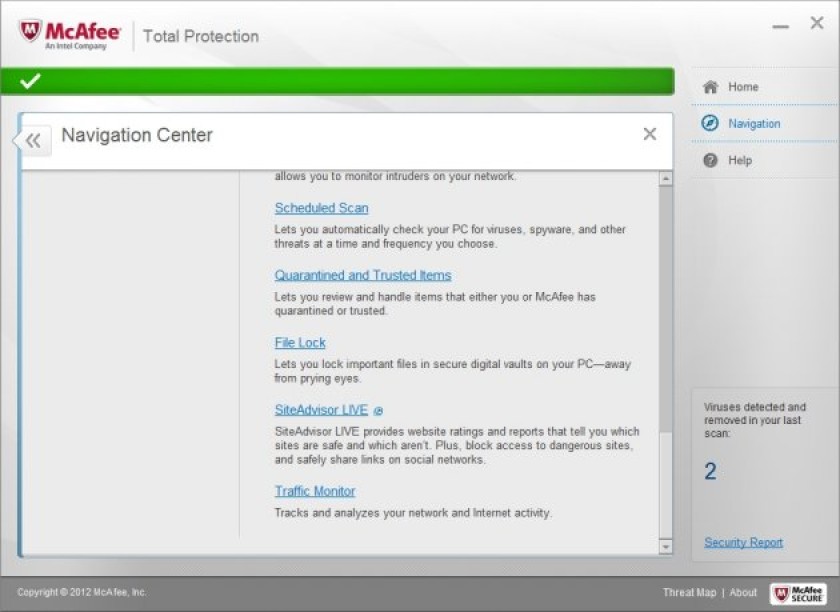Go back using the double-chevron button

coord(33,141)
